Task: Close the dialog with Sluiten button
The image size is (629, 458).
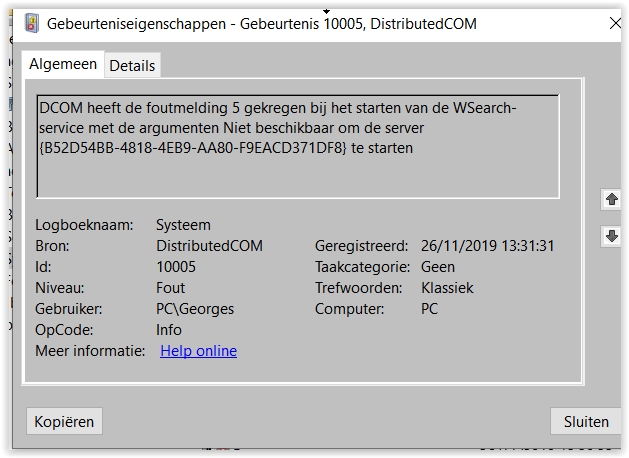Action: click(585, 421)
